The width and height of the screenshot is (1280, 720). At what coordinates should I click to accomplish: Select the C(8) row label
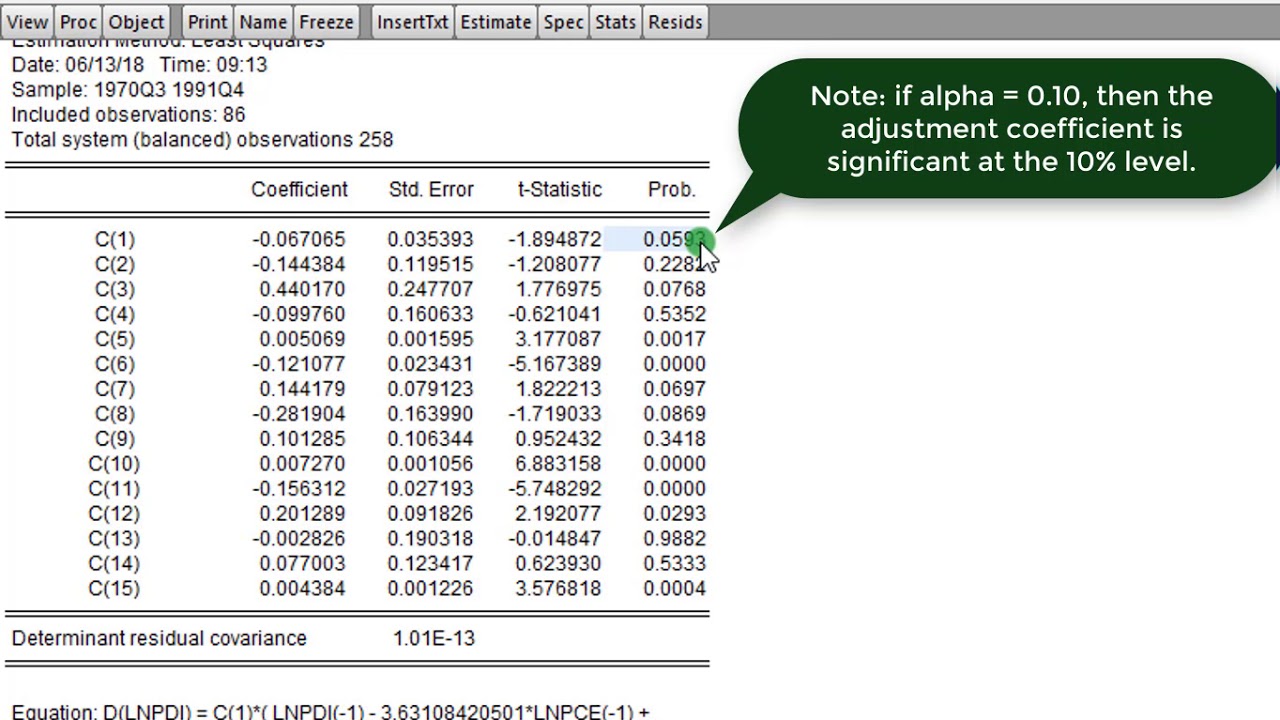tap(115, 415)
